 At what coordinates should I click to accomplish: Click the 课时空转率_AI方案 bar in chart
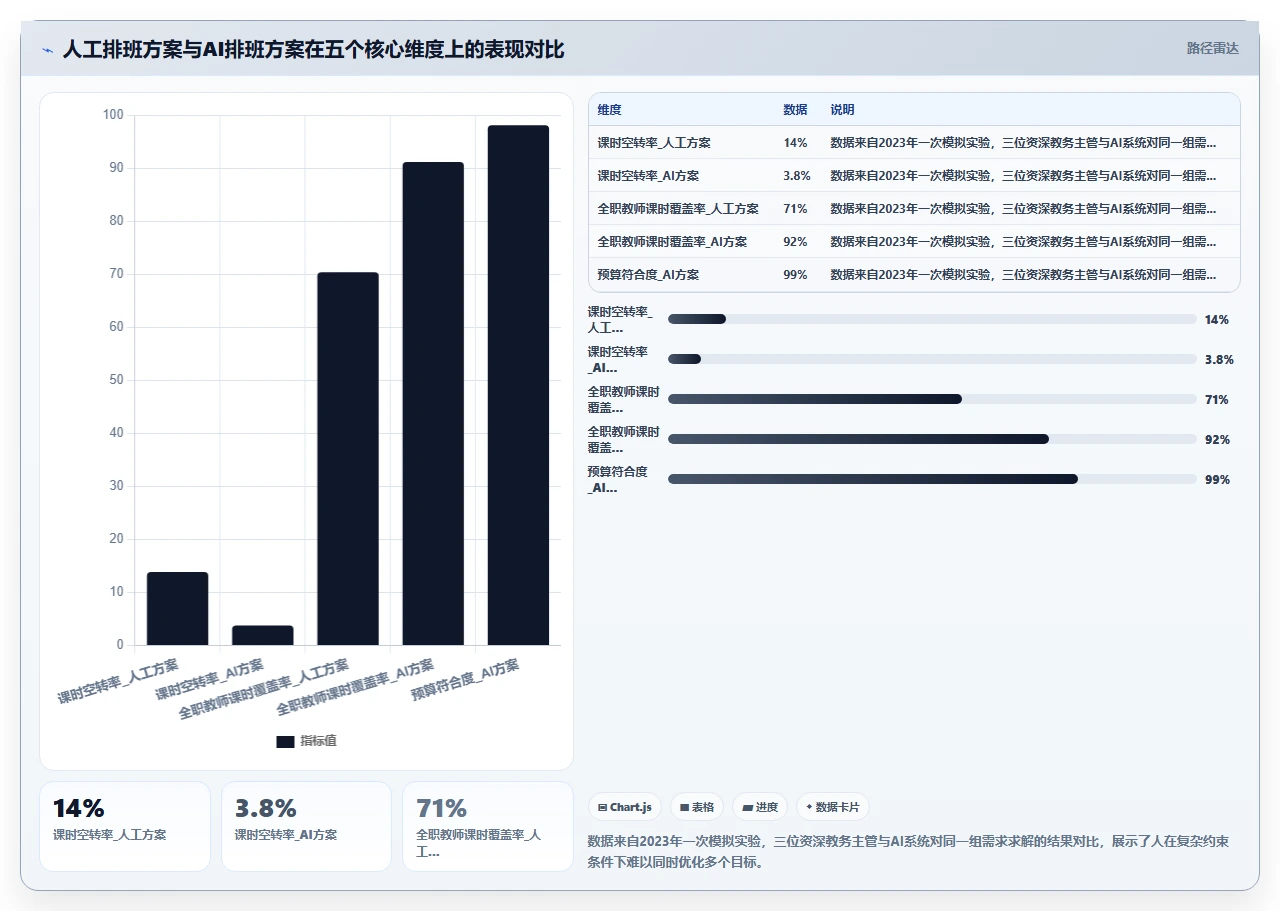pos(263,635)
